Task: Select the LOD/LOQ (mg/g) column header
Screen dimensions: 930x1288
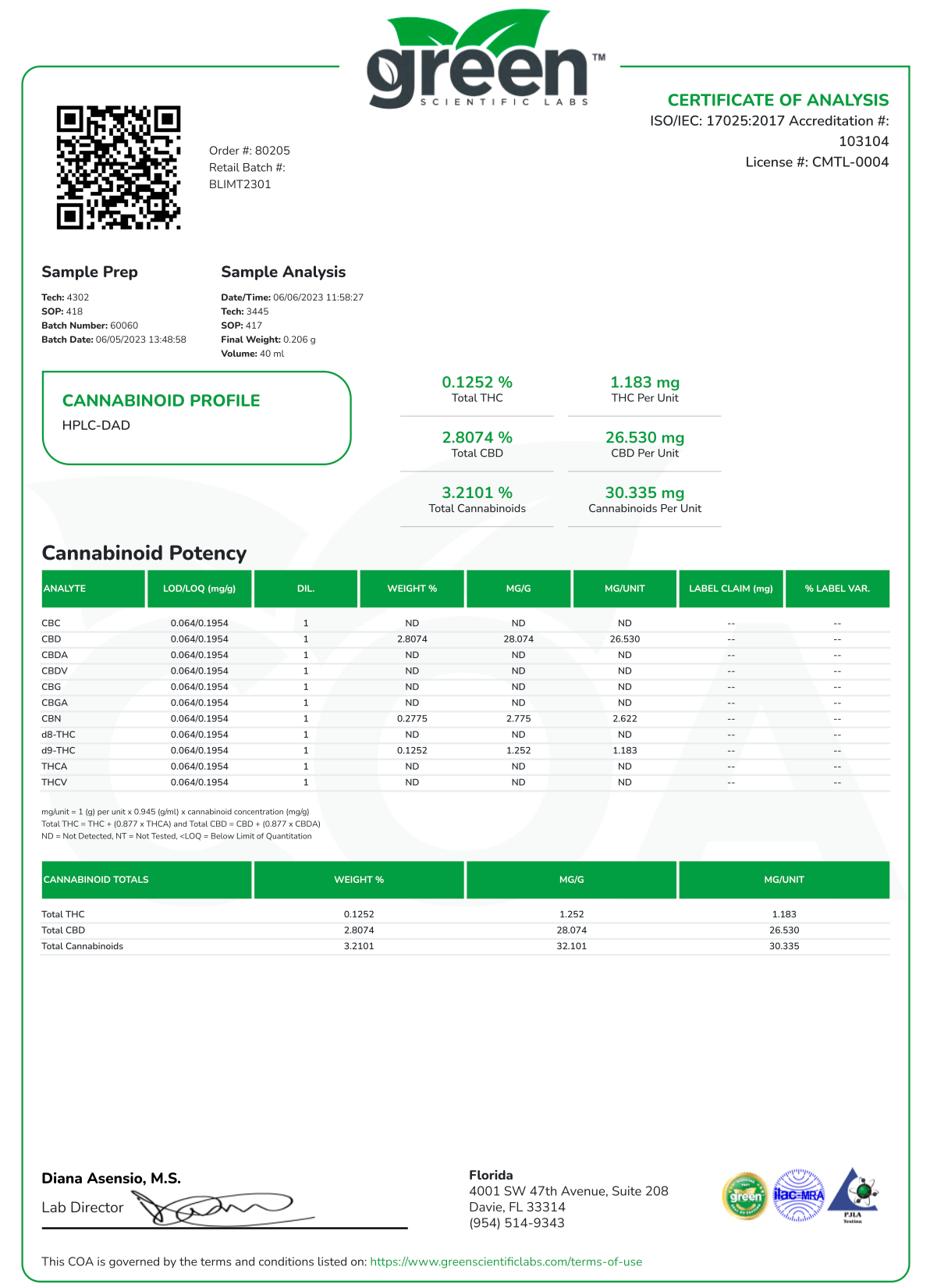Action: coord(199,589)
